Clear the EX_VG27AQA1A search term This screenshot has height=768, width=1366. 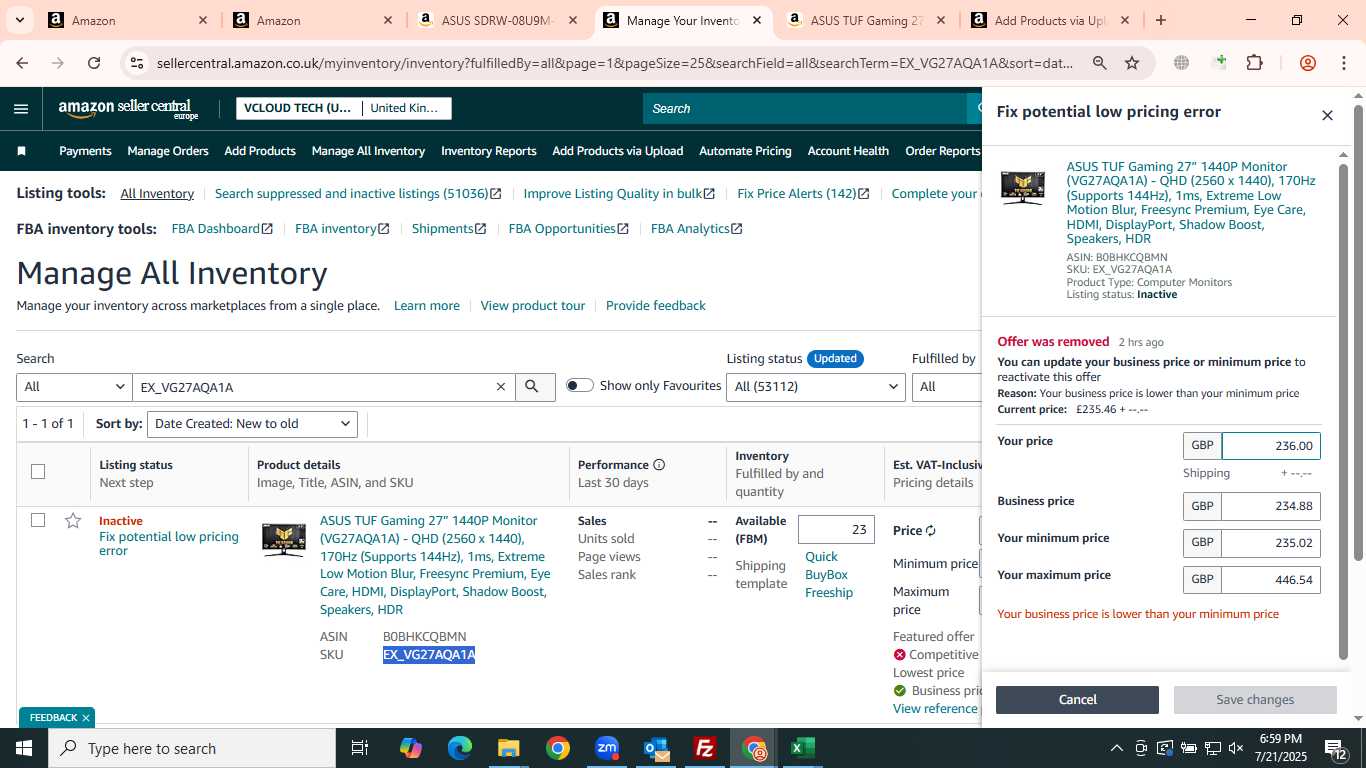[x=501, y=387]
